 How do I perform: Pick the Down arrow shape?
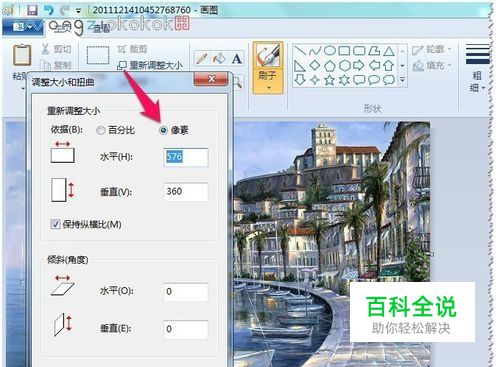(300, 80)
